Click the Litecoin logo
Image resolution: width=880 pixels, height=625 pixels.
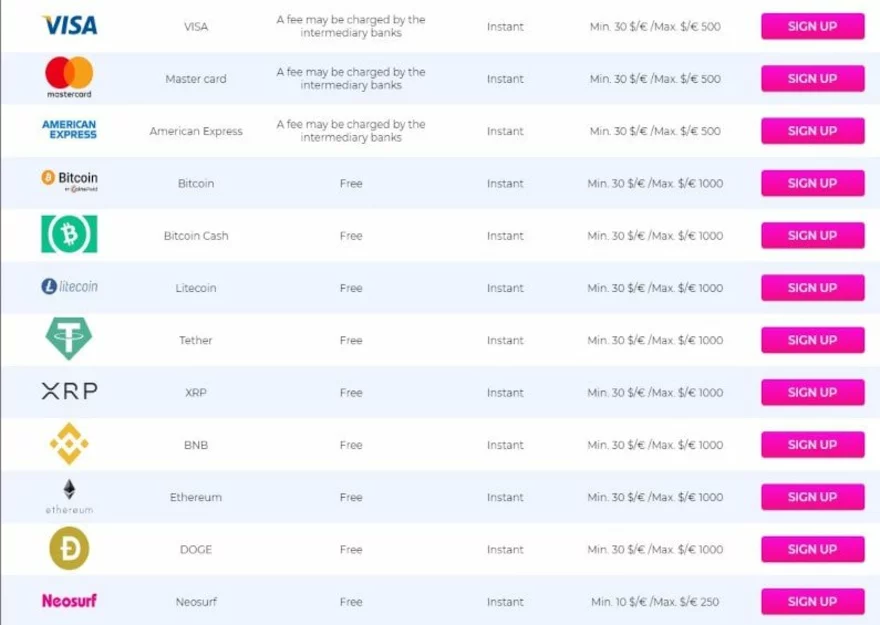(x=69, y=287)
